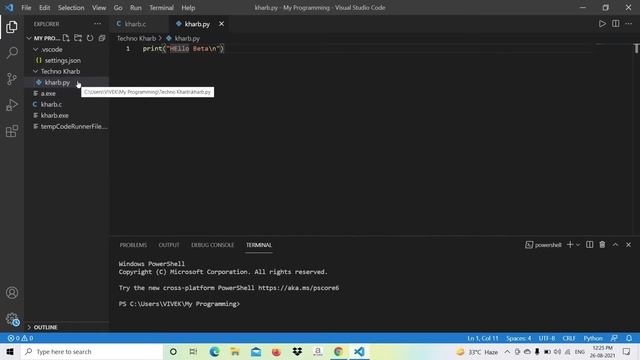Open a.exe in the Explorer tree
This screenshot has height=360, width=640.
coord(48,93)
